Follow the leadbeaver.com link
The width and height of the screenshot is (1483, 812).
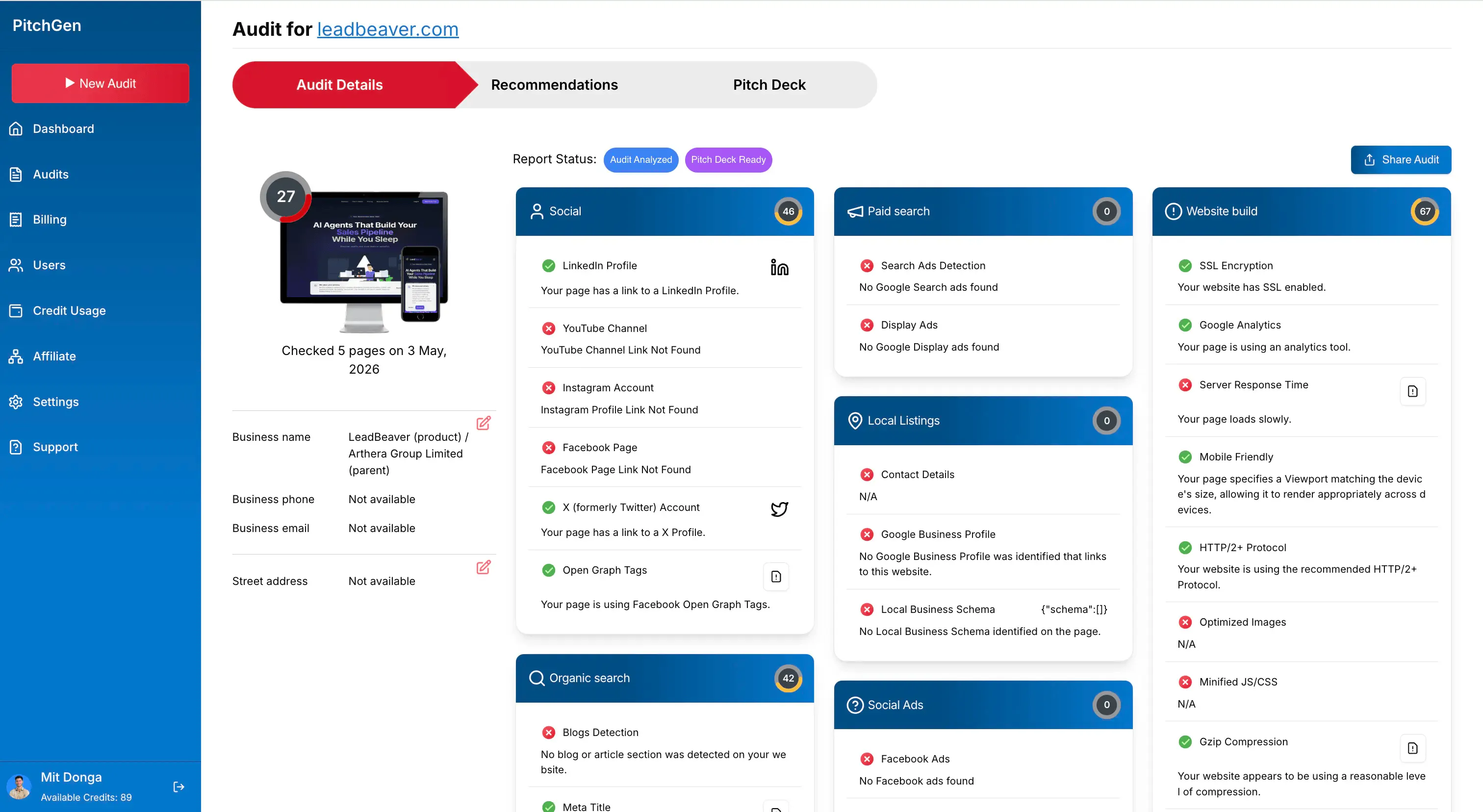pyautogui.click(x=387, y=29)
